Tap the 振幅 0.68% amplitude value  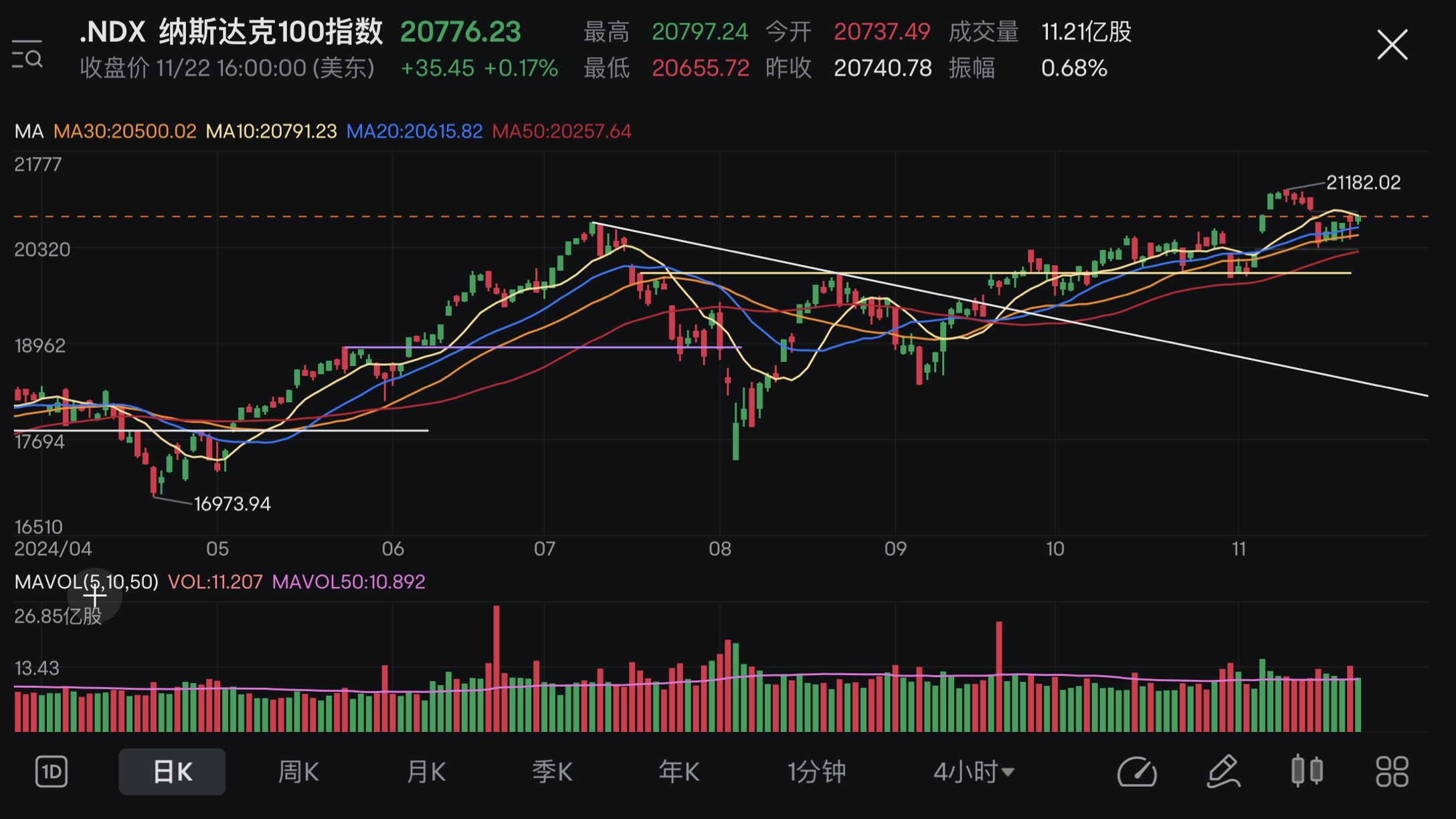[1028, 68]
